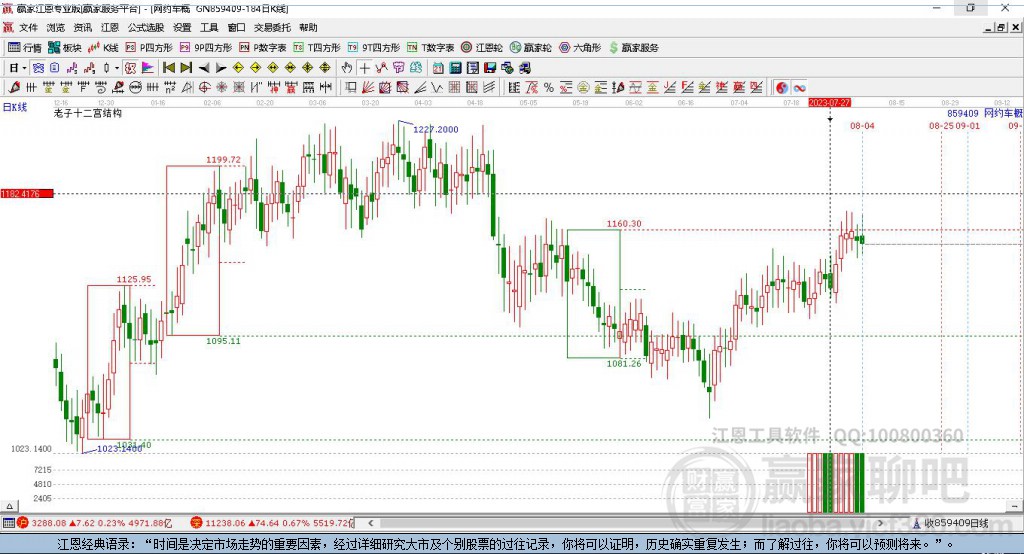
Task: Toggle the crosshair cursor tool
Action: [x=364, y=68]
